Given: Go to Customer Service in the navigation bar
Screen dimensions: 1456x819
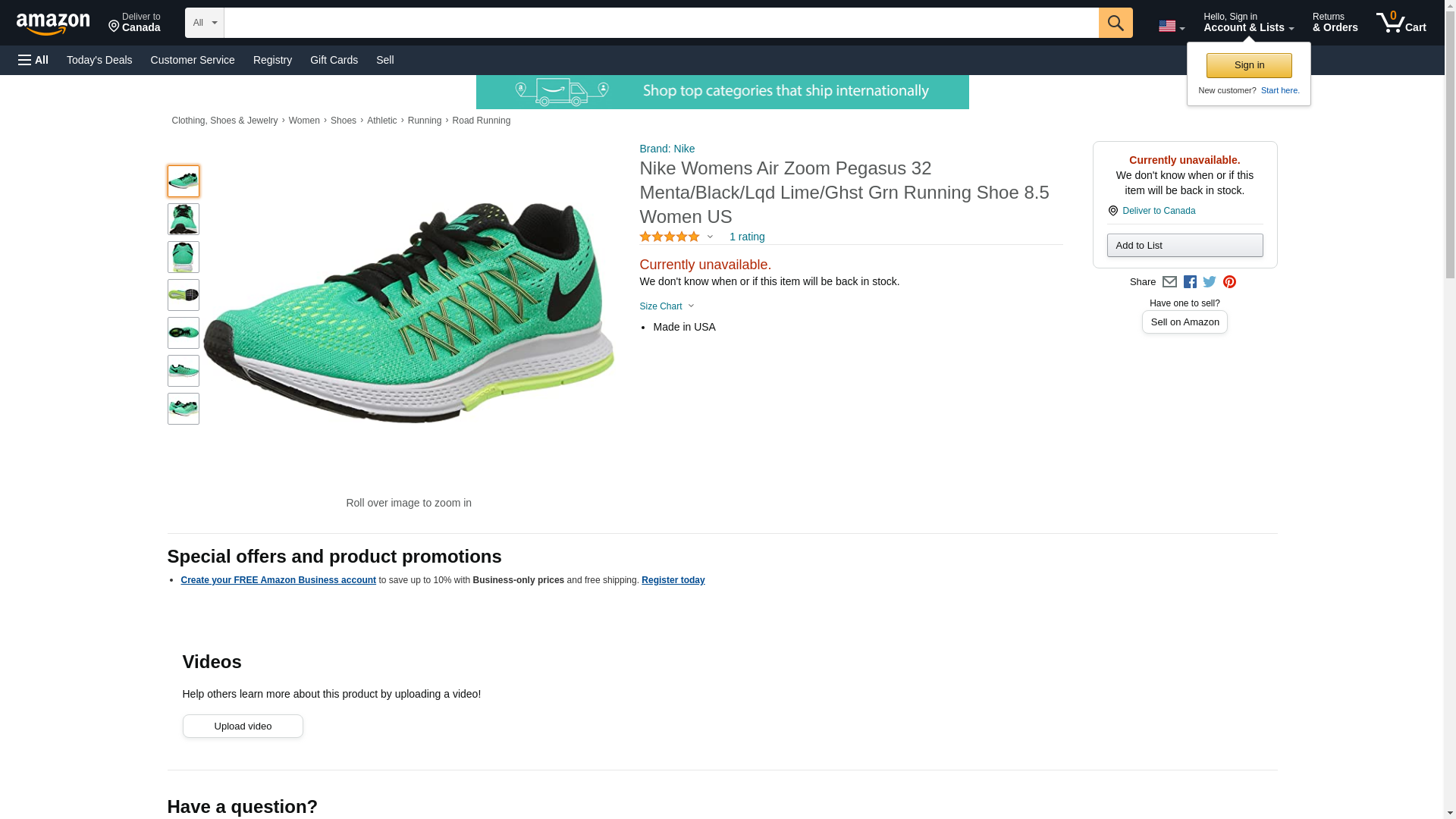Looking at the screenshot, I should coord(193,60).
